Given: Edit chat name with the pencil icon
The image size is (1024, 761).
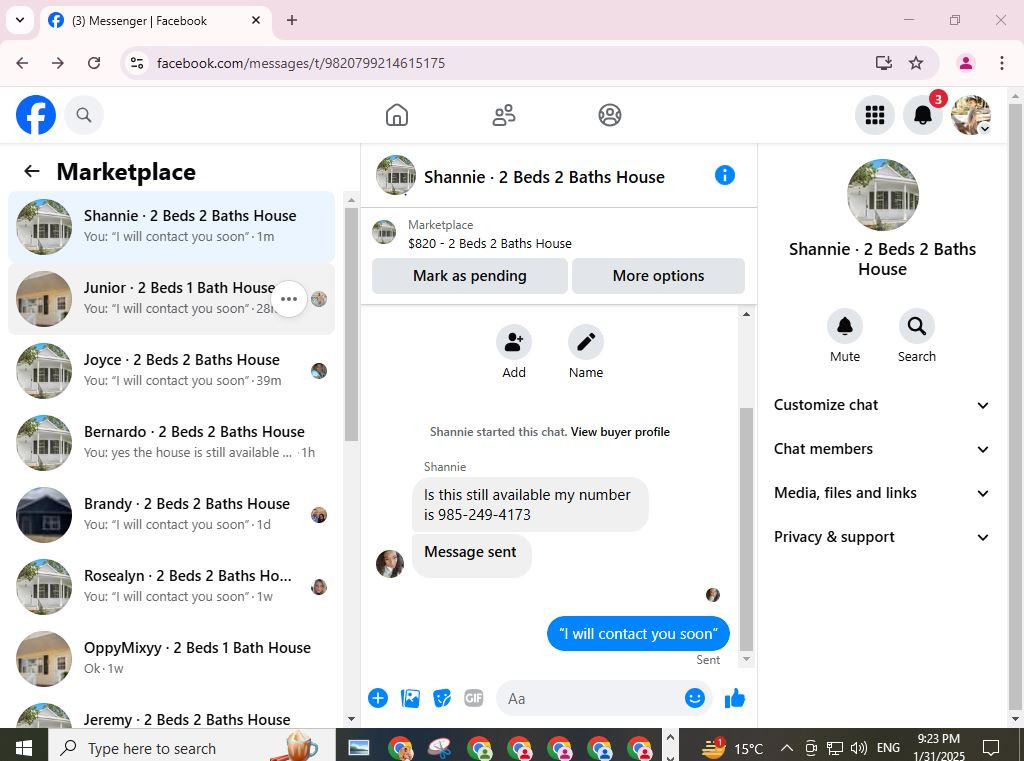Looking at the screenshot, I should click(586, 342).
